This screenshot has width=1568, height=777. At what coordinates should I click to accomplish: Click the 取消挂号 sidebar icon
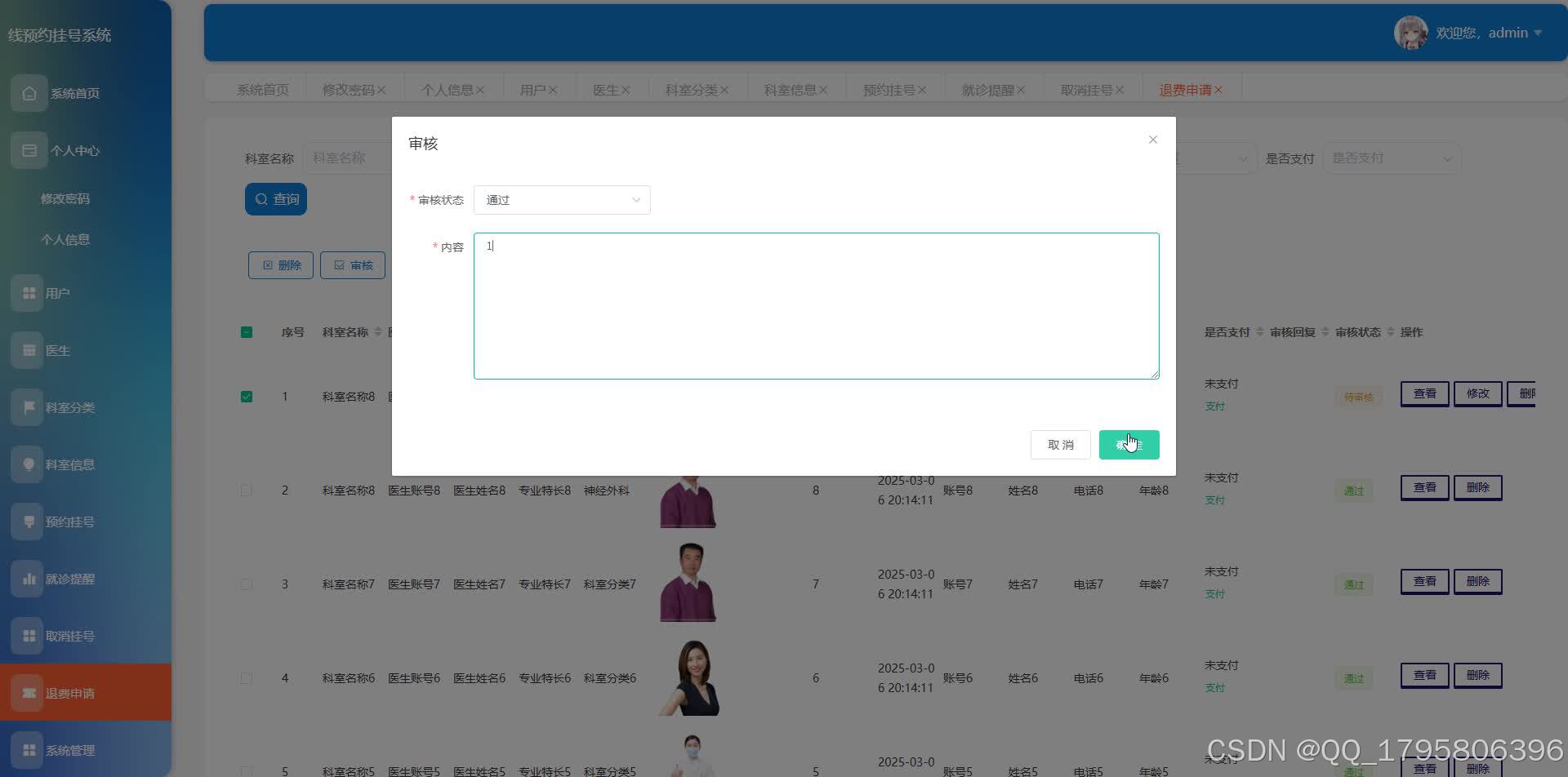(29, 636)
